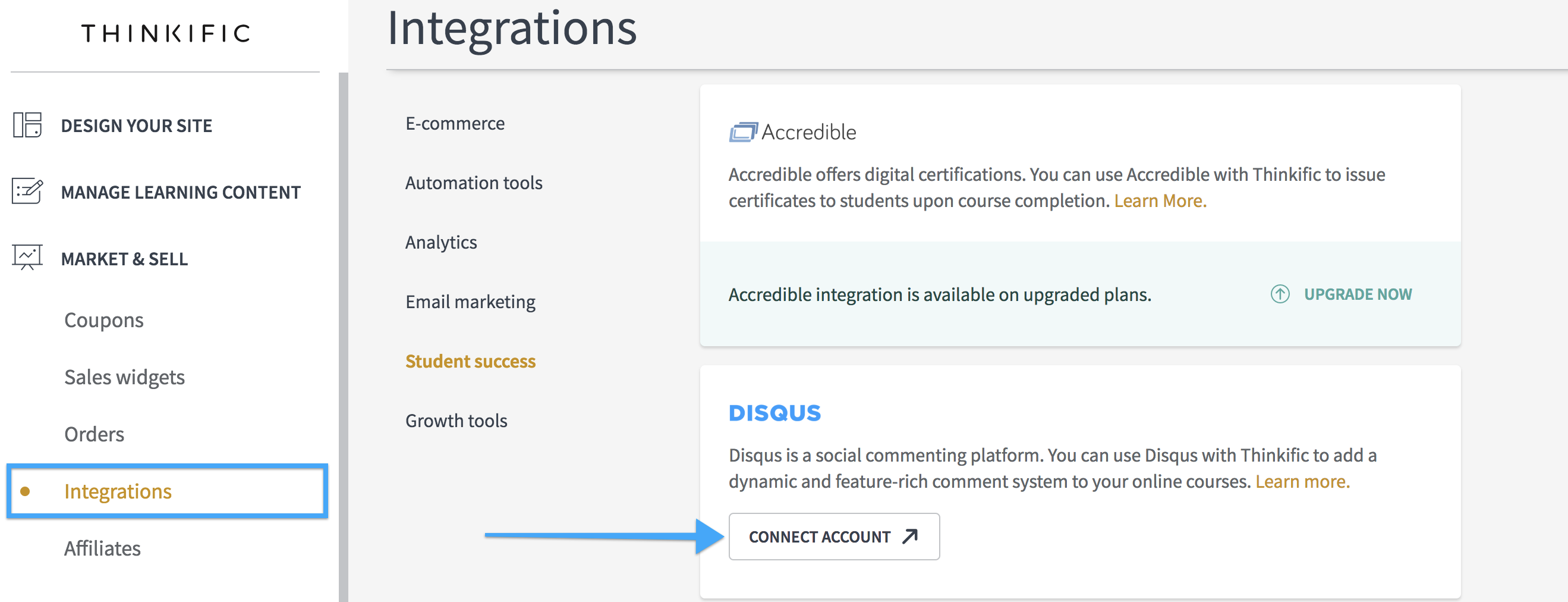
Task: Go to Coupons page
Action: (x=104, y=320)
